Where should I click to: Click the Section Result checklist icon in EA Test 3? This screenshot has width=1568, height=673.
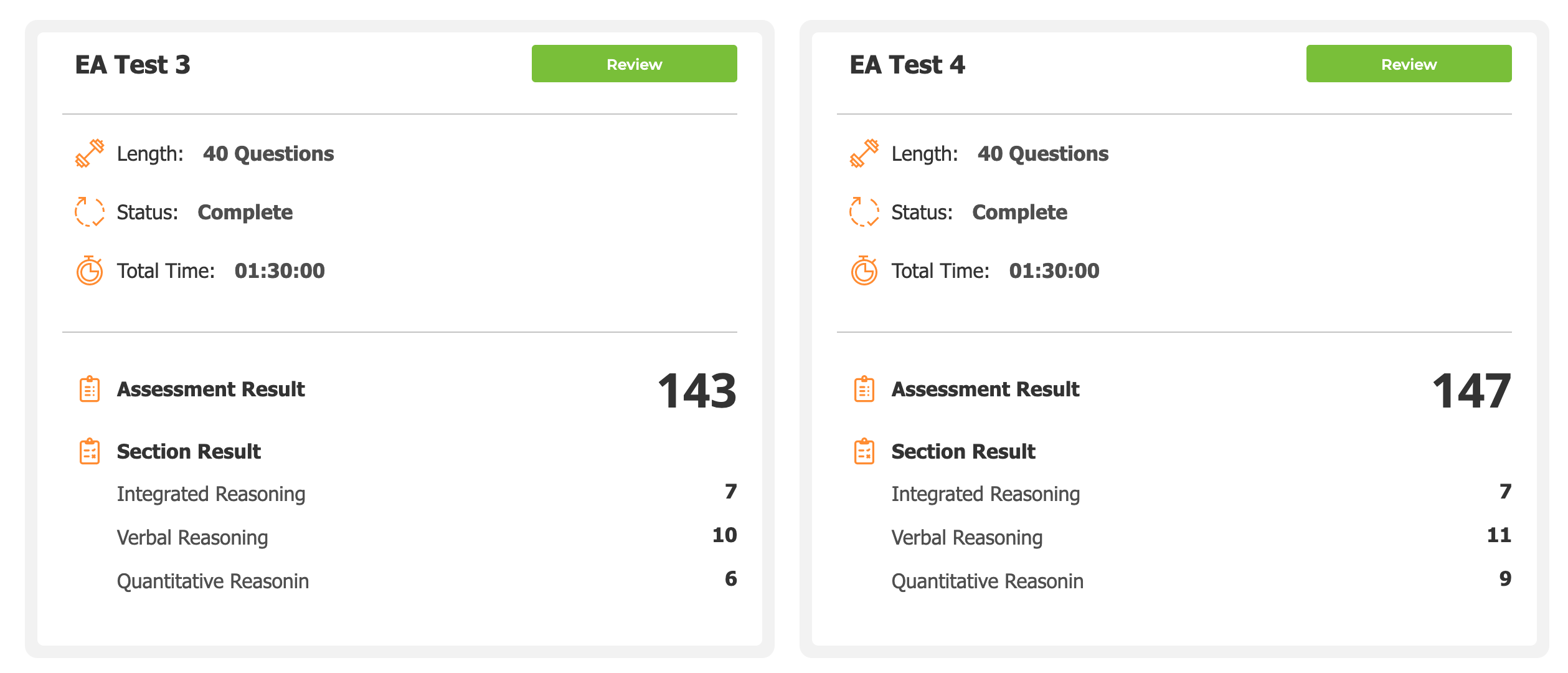[x=90, y=452]
